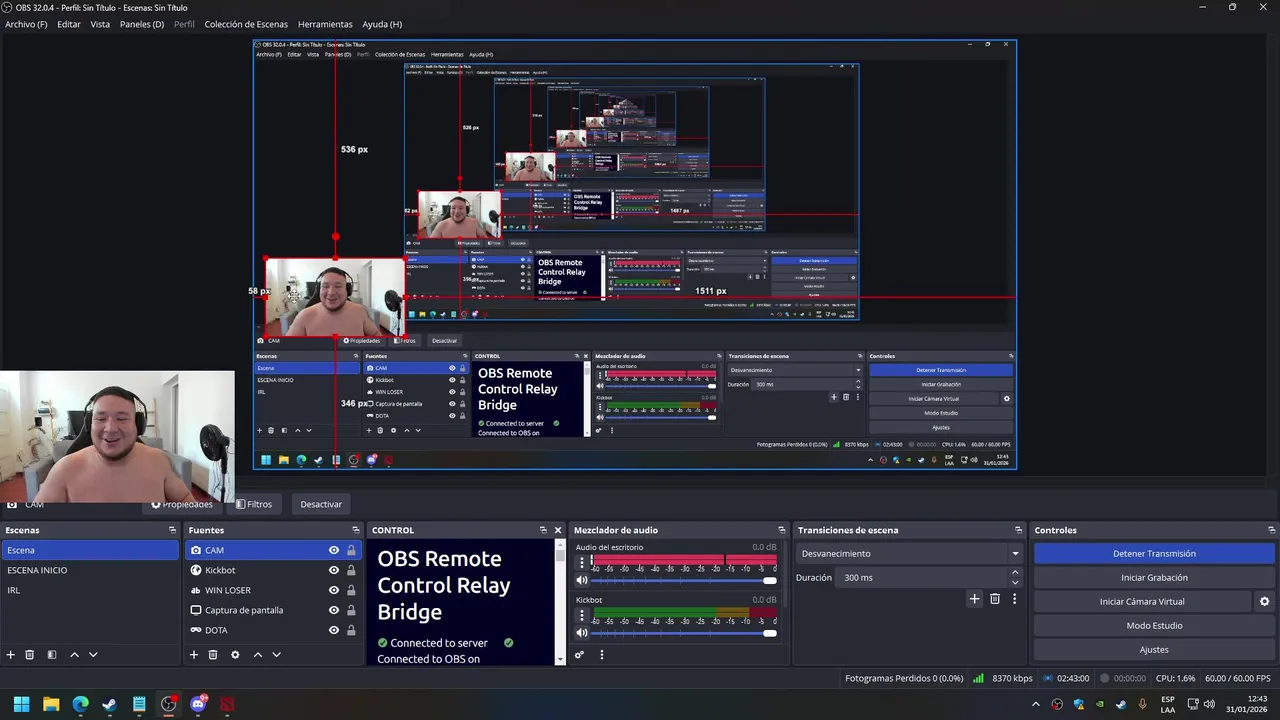1280x720 pixels.
Task: Hide the DOTA source
Action: (334, 630)
